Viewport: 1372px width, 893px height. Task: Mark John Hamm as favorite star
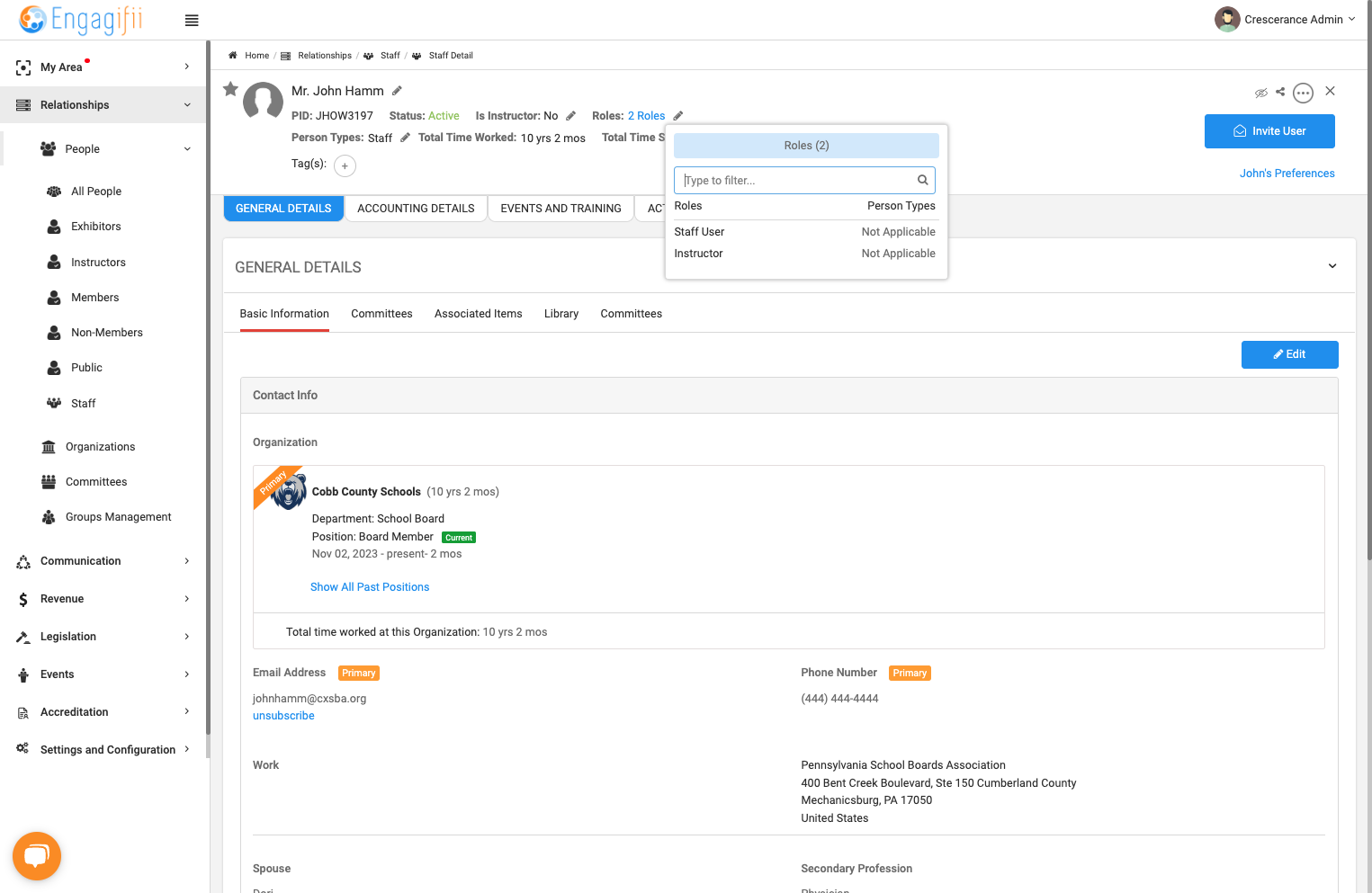click(x=230, y=88)
